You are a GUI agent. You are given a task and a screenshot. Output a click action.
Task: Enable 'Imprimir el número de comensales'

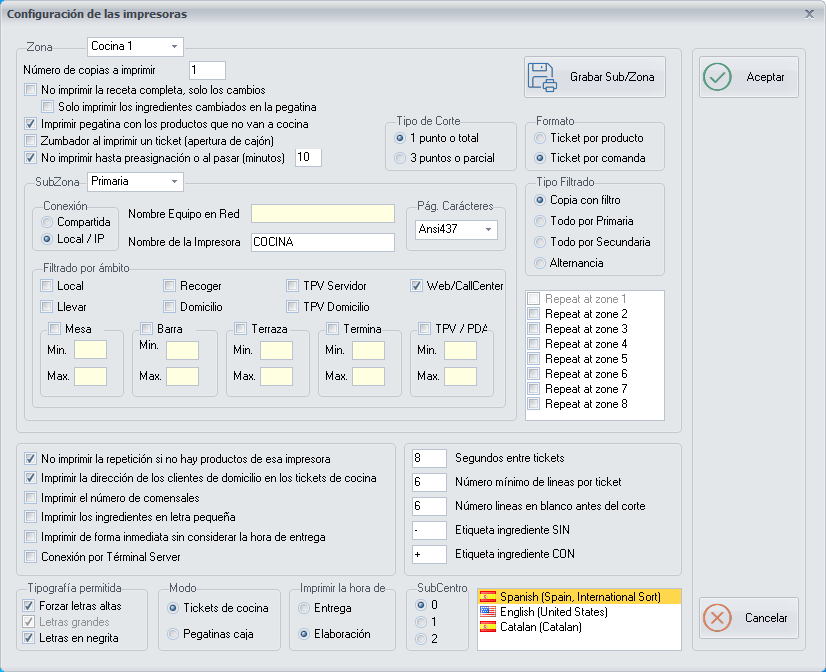[x=30, y=497]
